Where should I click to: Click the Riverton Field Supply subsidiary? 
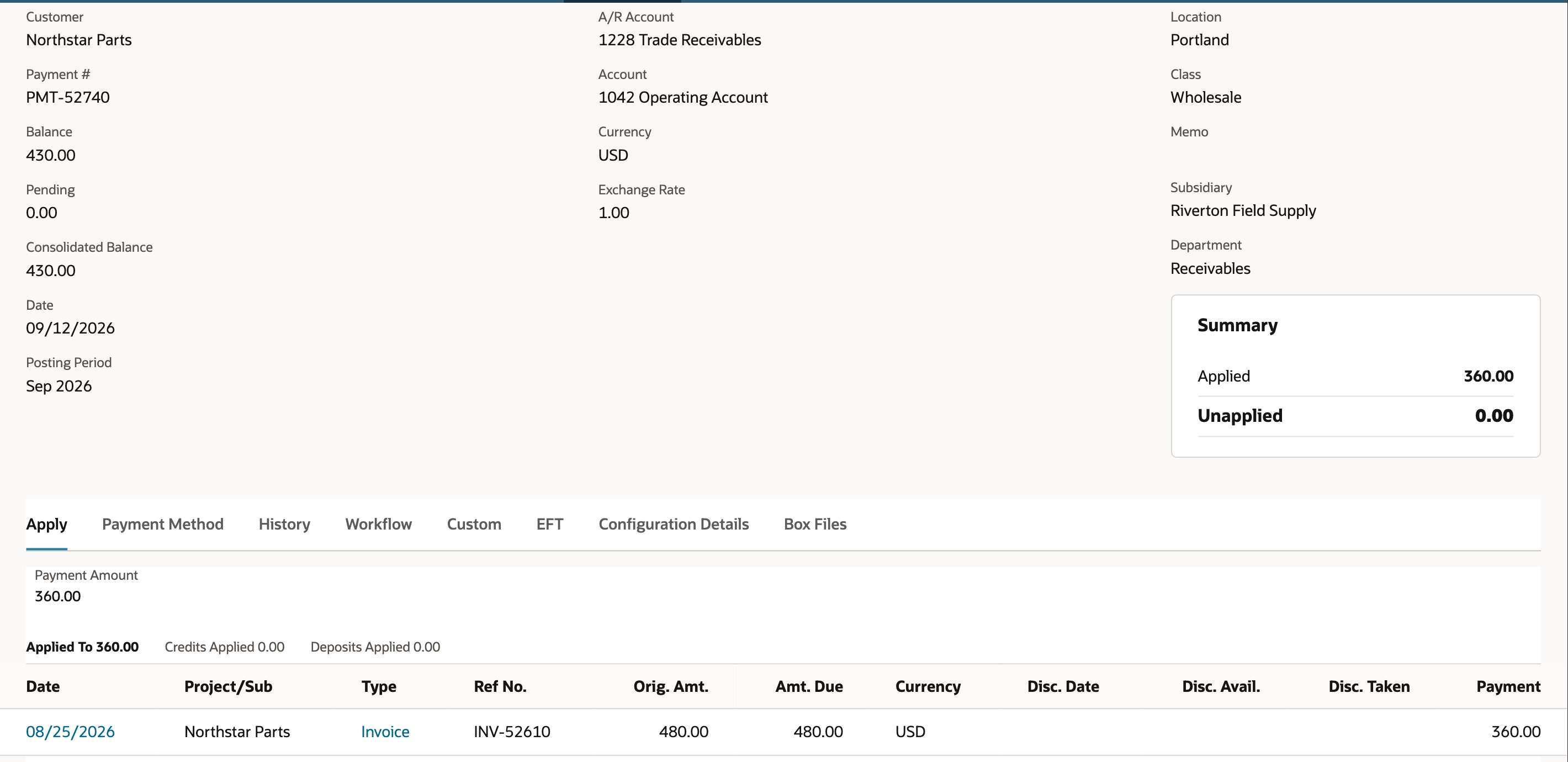coord(1243,210)
